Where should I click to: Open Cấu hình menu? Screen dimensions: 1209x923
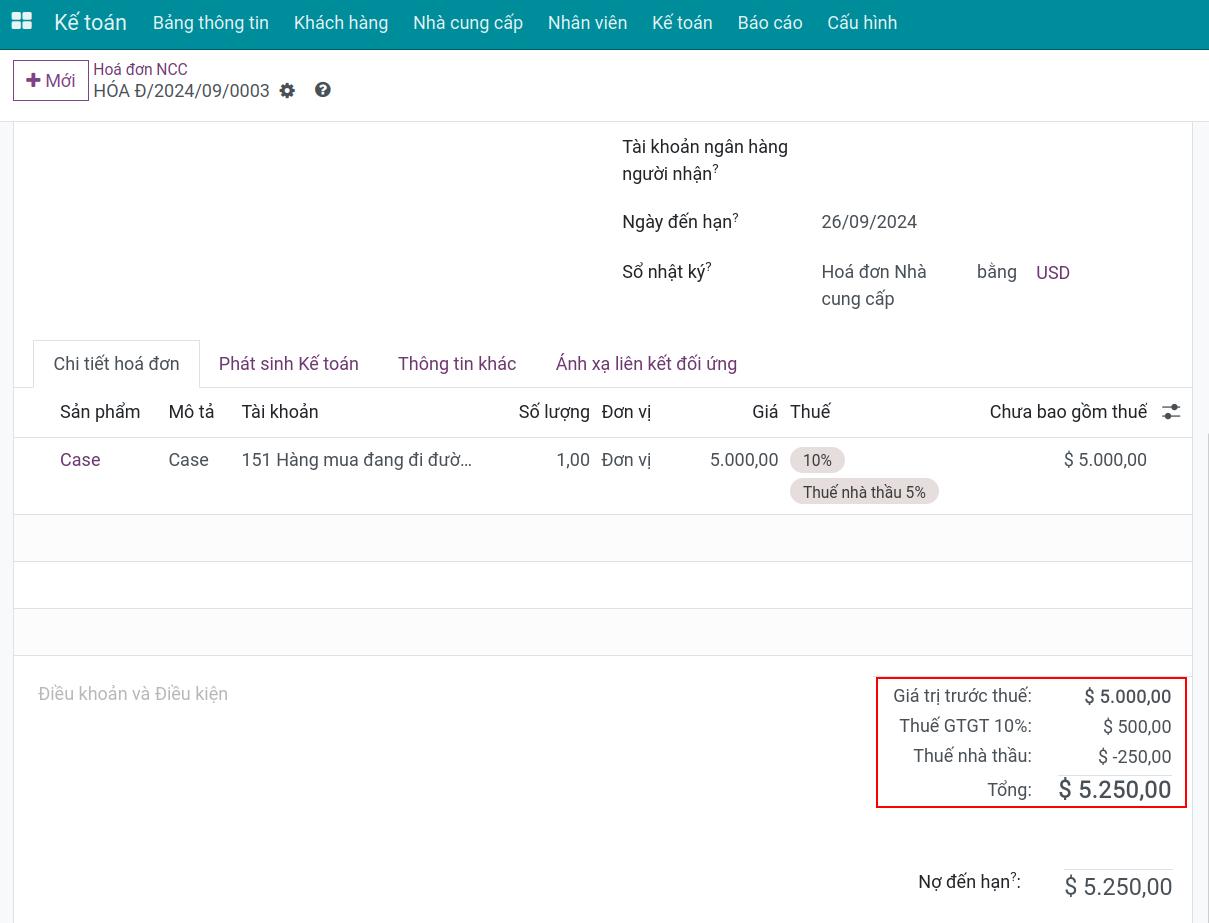pos(862,23)
